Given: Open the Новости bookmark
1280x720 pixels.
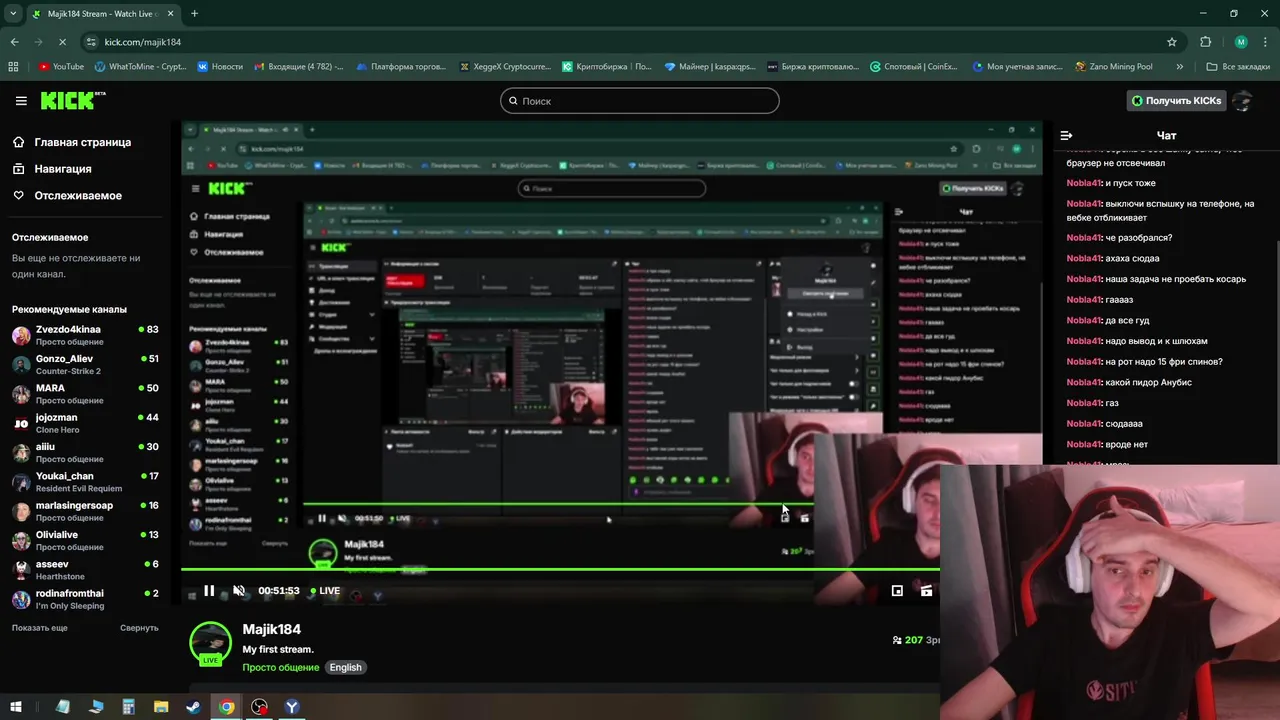Looking at the screenshot, I should (220, 67).
